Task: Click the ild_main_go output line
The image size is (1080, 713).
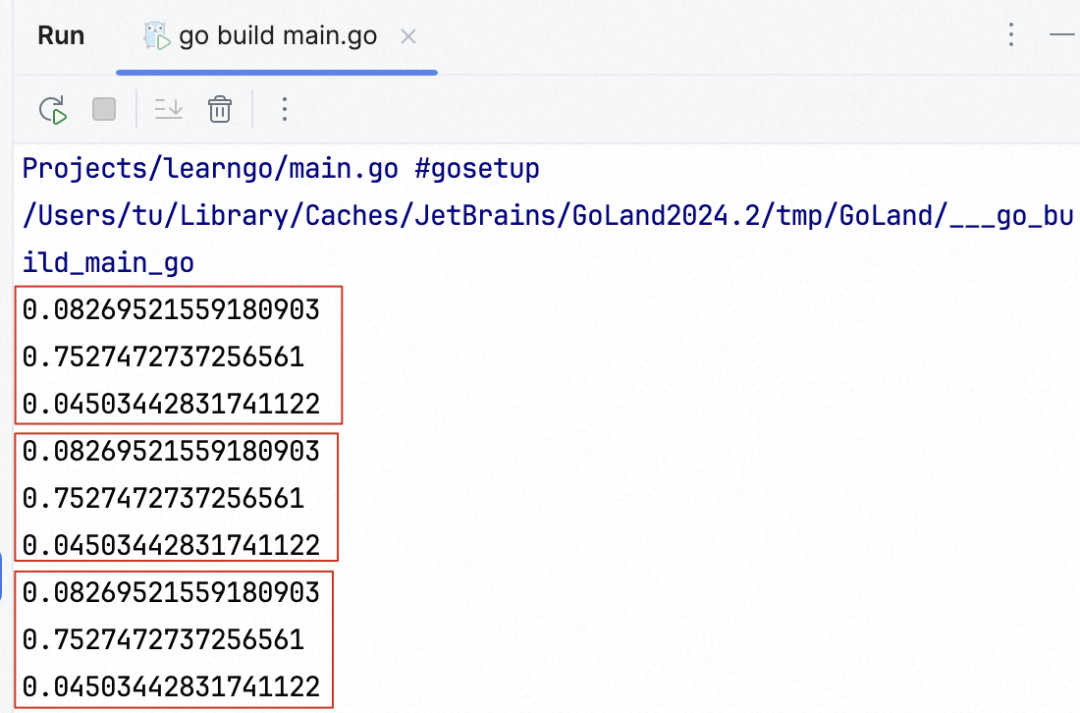Action: [108, 262]
